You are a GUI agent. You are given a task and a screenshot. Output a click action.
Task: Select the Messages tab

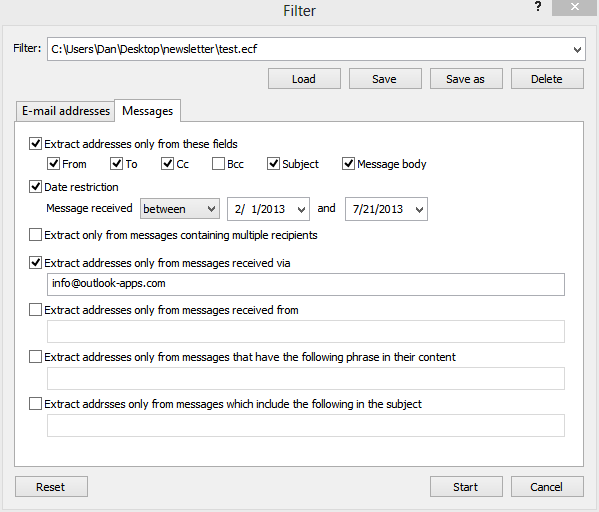(x=147, y=111)
